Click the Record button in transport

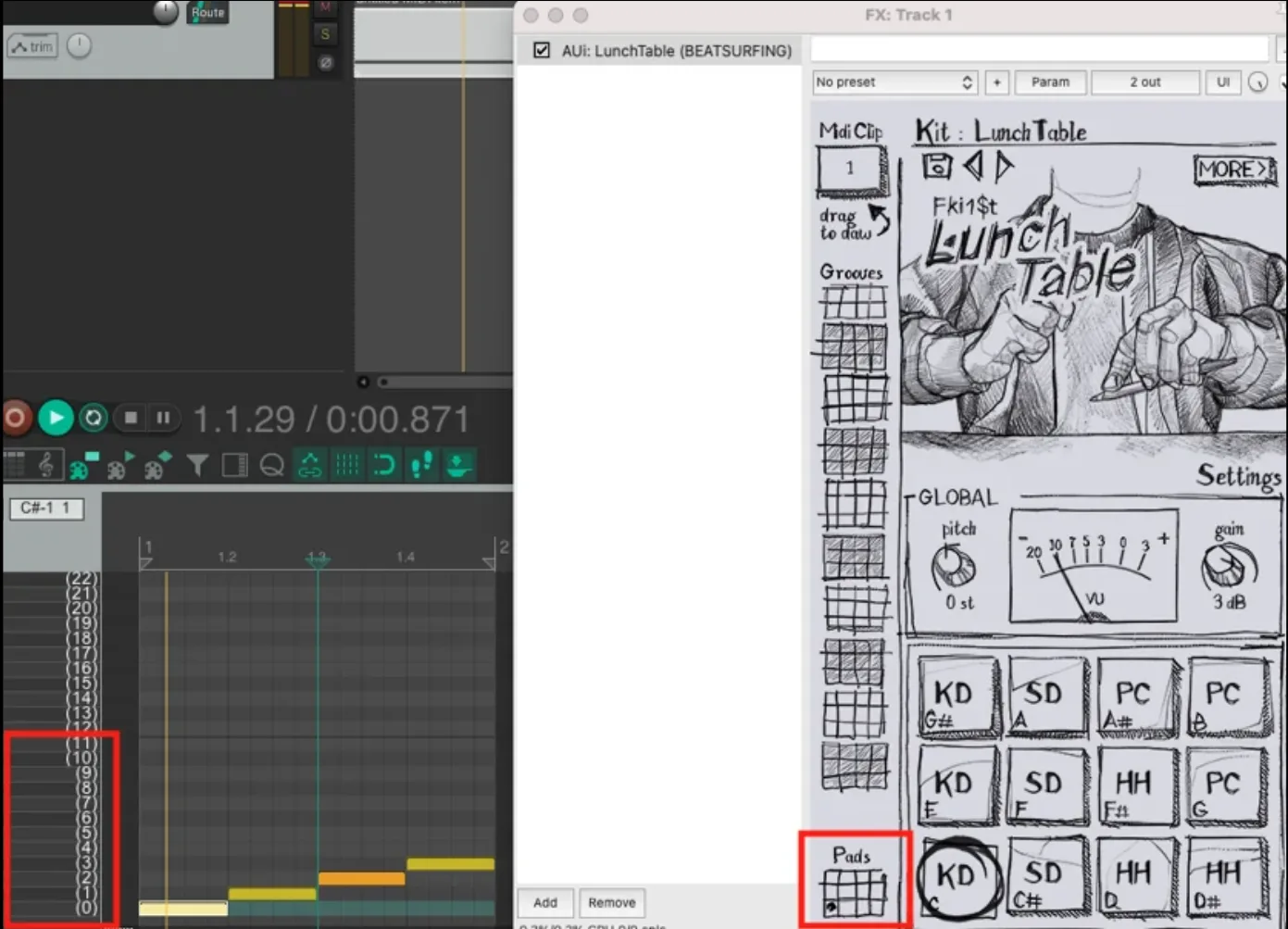pos(16,419)
